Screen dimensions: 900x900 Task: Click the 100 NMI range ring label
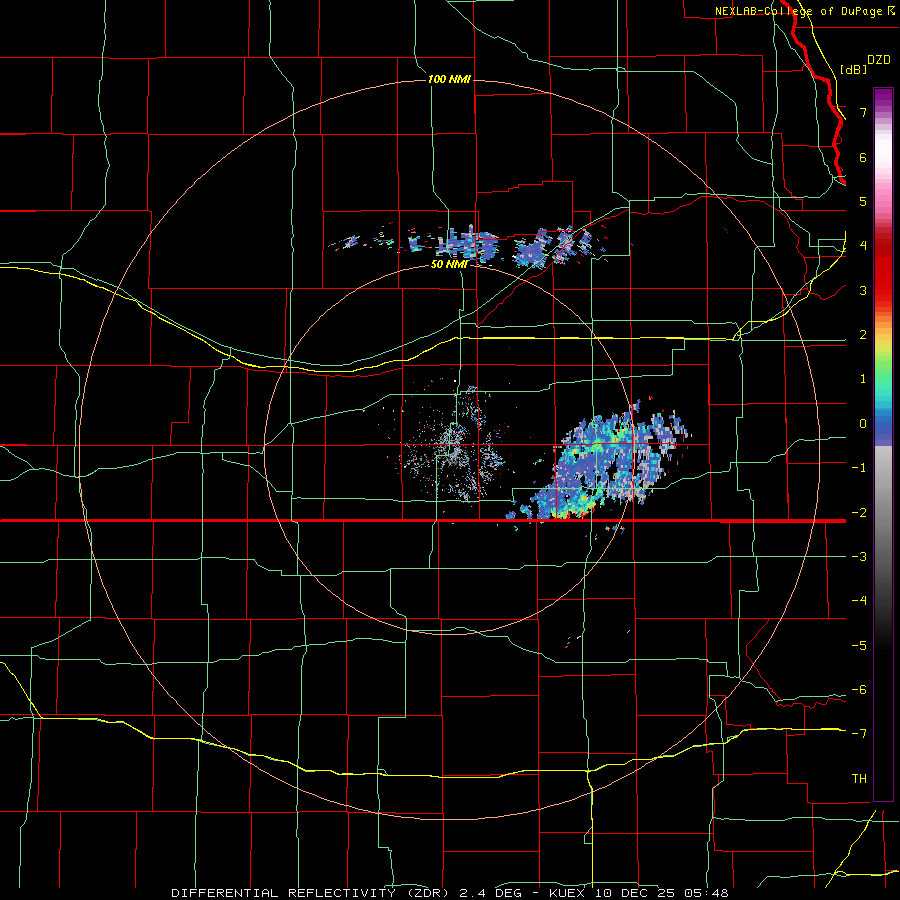tap(449, 79)
